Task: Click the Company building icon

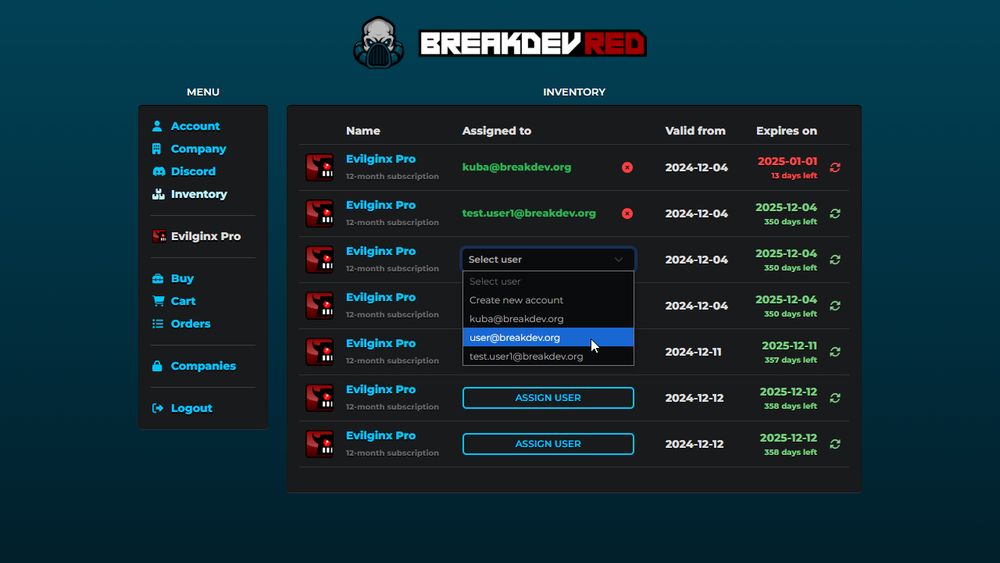Action: click(157, 149)
